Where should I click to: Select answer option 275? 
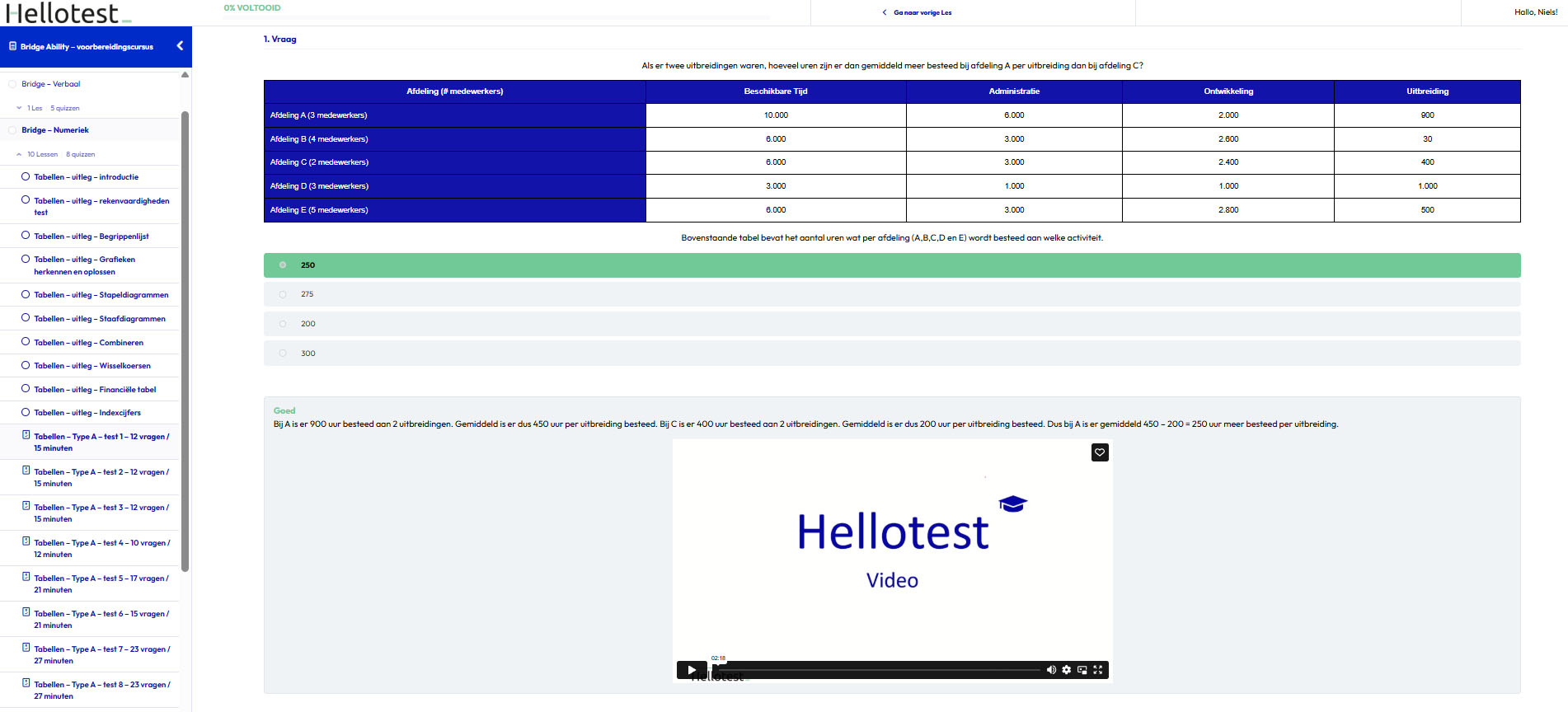tap(283, 294)
